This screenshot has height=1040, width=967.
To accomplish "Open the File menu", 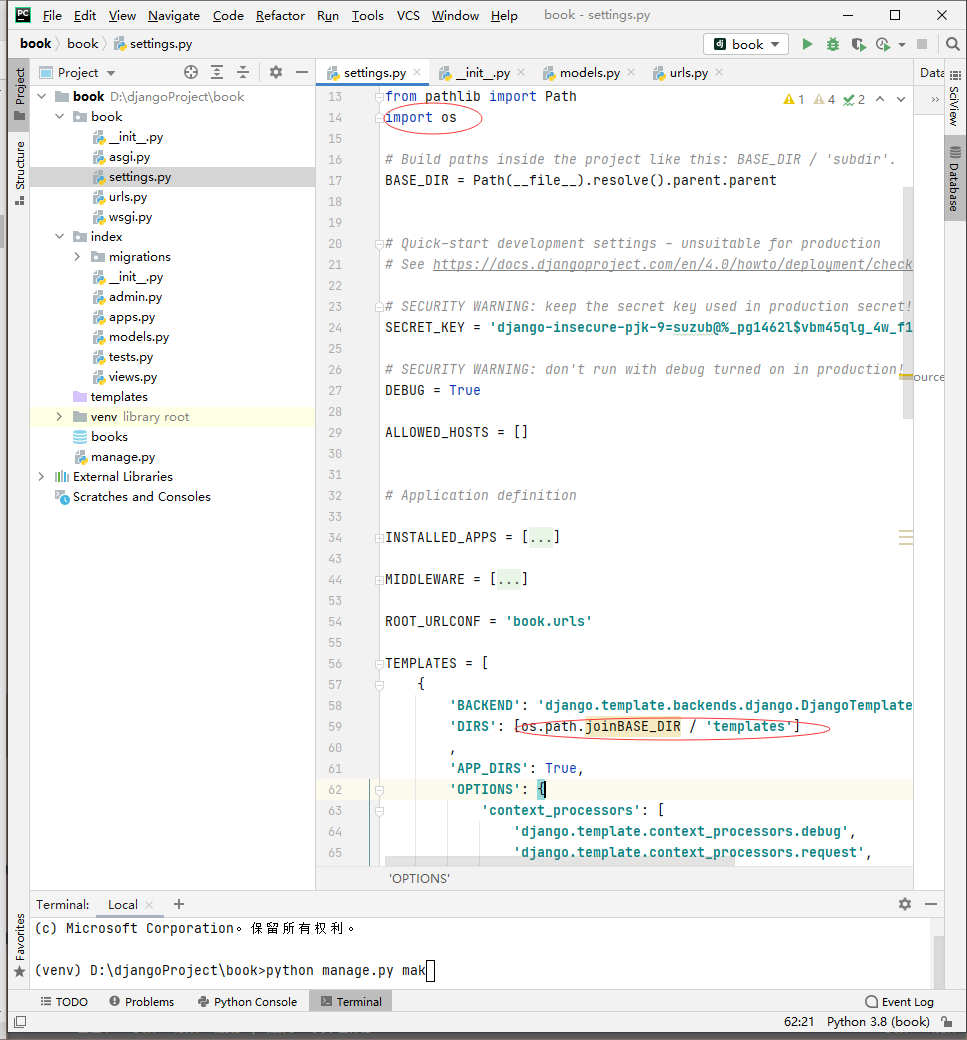I will coord(52,15).
